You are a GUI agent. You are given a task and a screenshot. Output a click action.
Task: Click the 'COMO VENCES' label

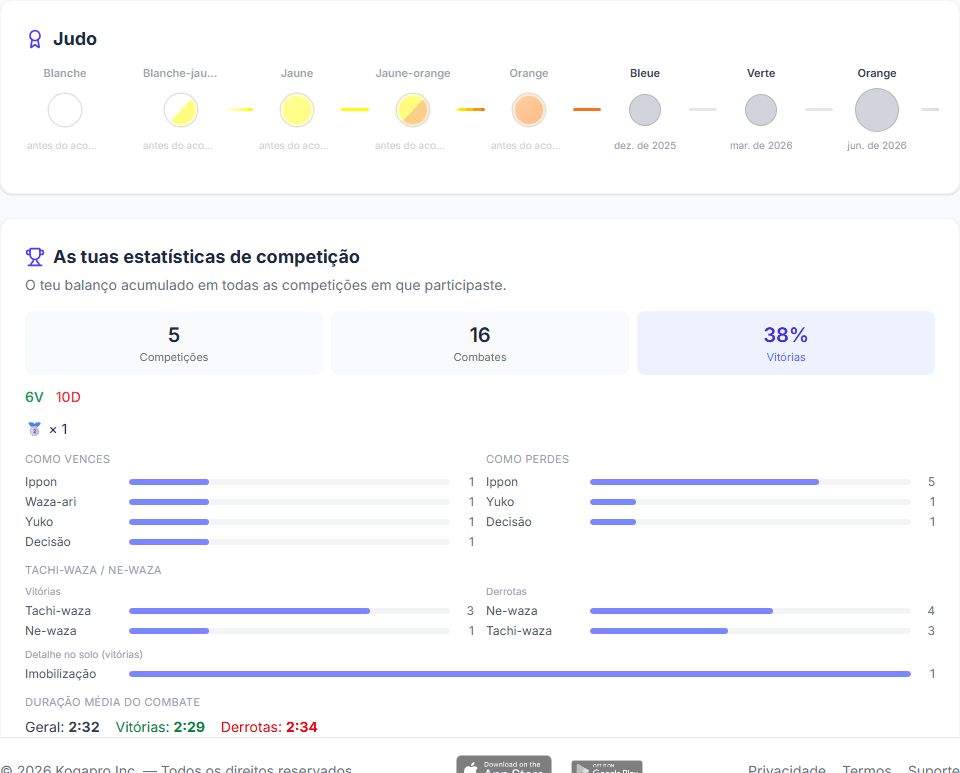[x=67, y=460]
